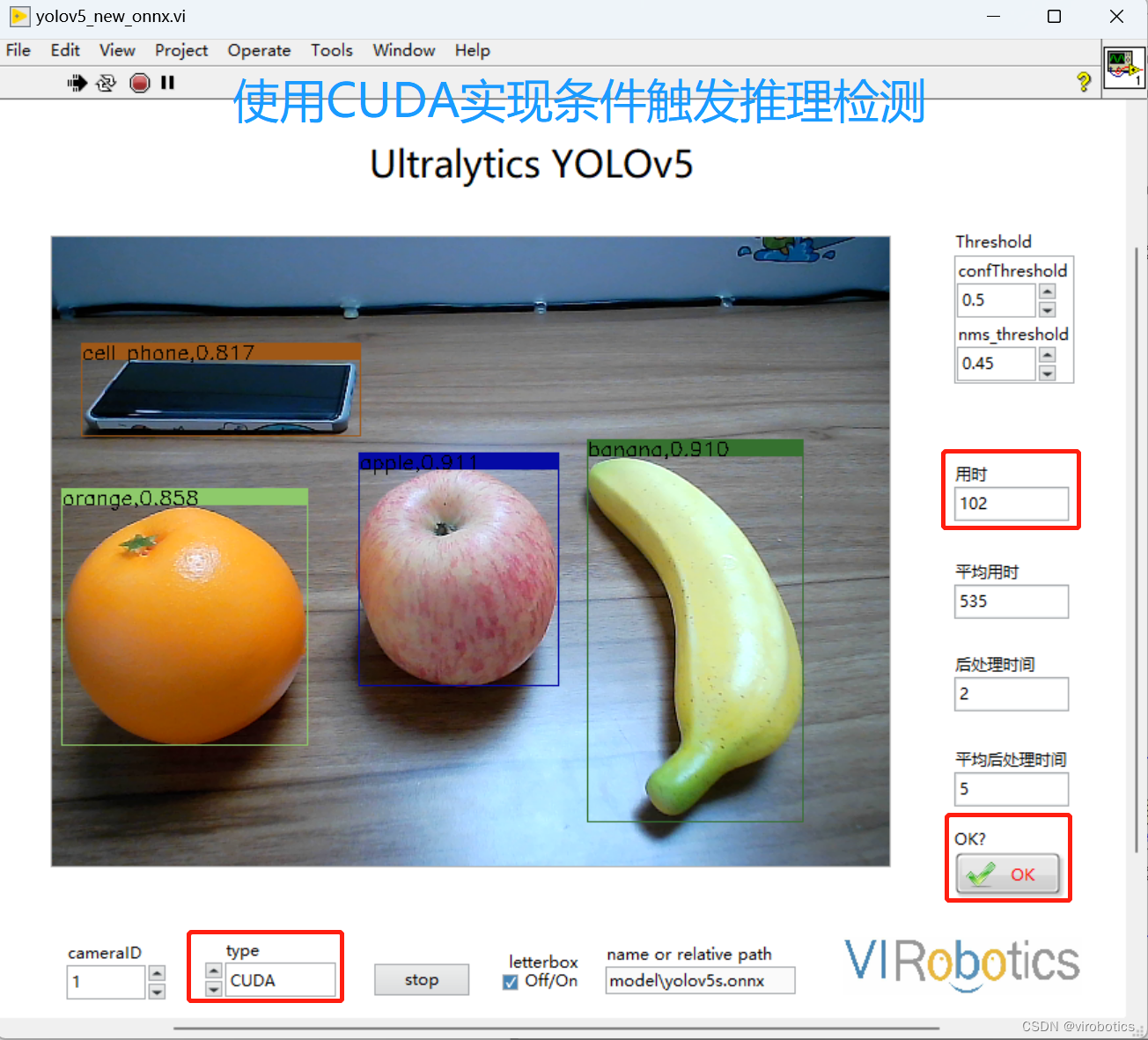Minimize the yolov5_new_onnx.vi window
This screenshot has height=1040, width=1148.
pyautogui.click(x=993, y=16)
